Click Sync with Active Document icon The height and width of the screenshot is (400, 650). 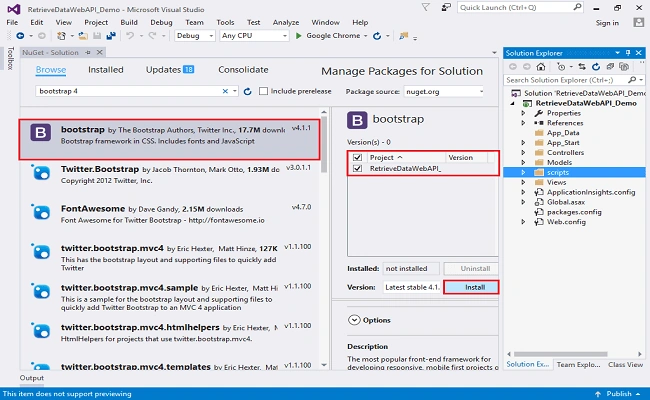[x=582, y=67]
